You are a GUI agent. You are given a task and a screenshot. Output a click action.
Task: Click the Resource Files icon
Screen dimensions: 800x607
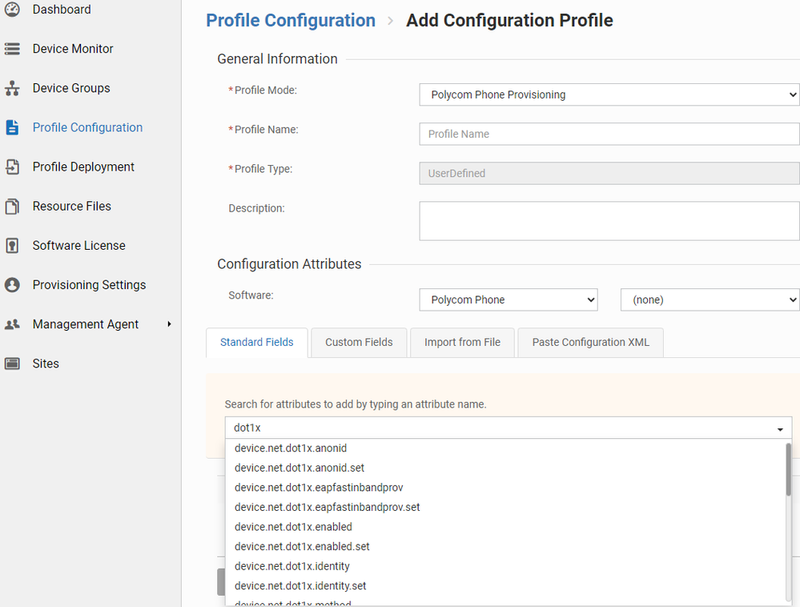pos(12,206)
